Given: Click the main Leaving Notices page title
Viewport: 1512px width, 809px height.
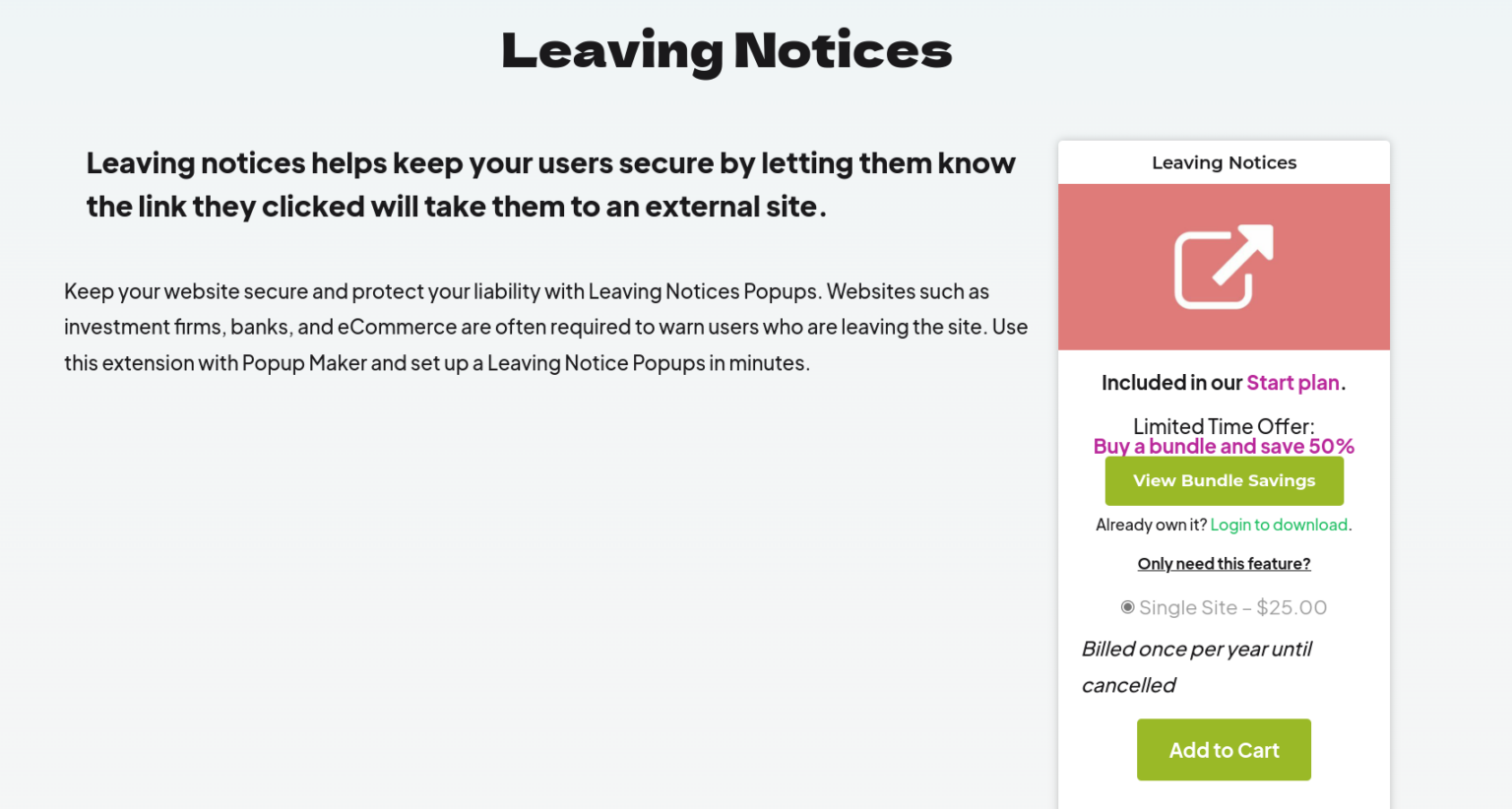Looking at the screenshot, I should click(726, 51).
